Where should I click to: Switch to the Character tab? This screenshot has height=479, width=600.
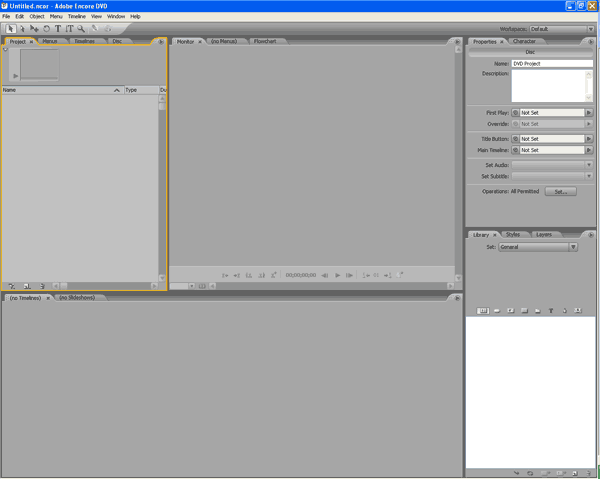click(524, 41)
